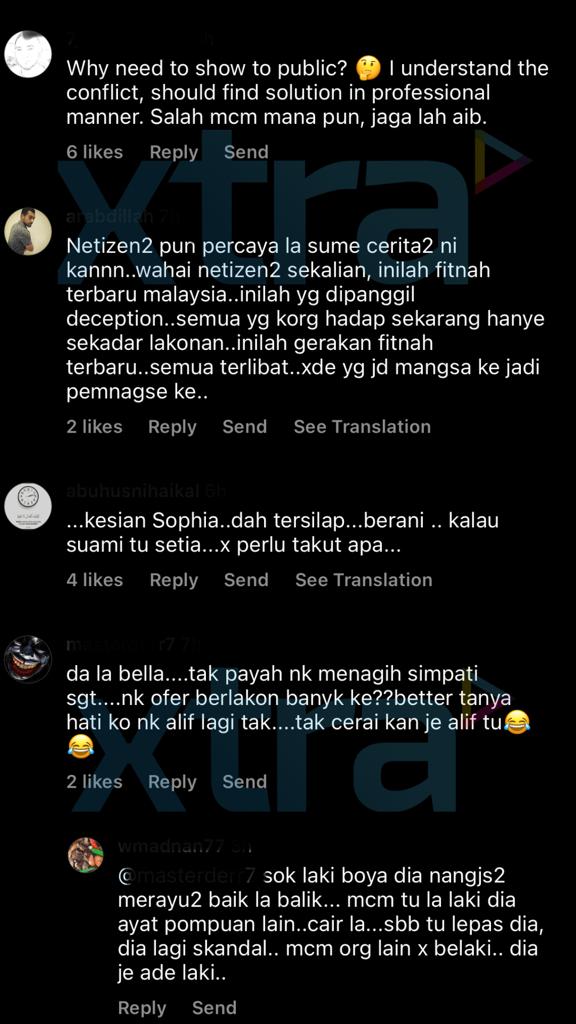The image size is (576, 1024).
Task: Reply to the 'da la bella' comment
Action: [172, 782]
